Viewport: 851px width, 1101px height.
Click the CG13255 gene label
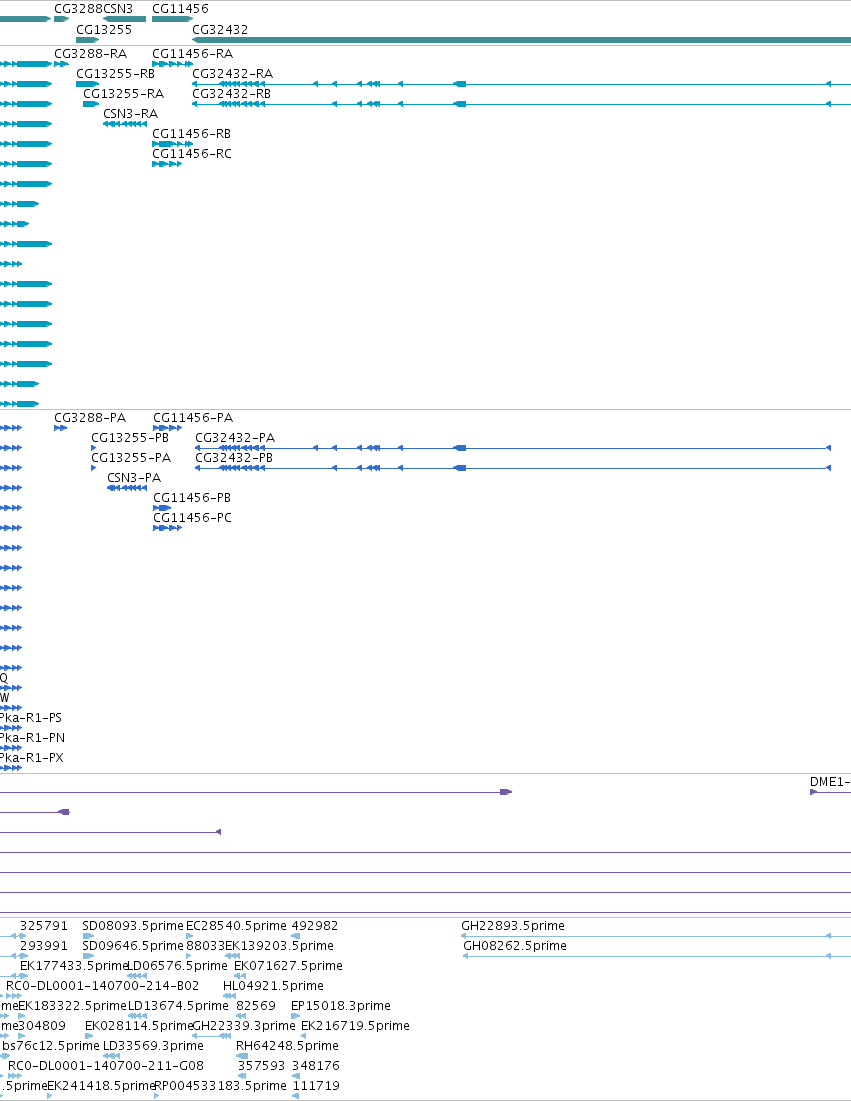pos(104,29)
